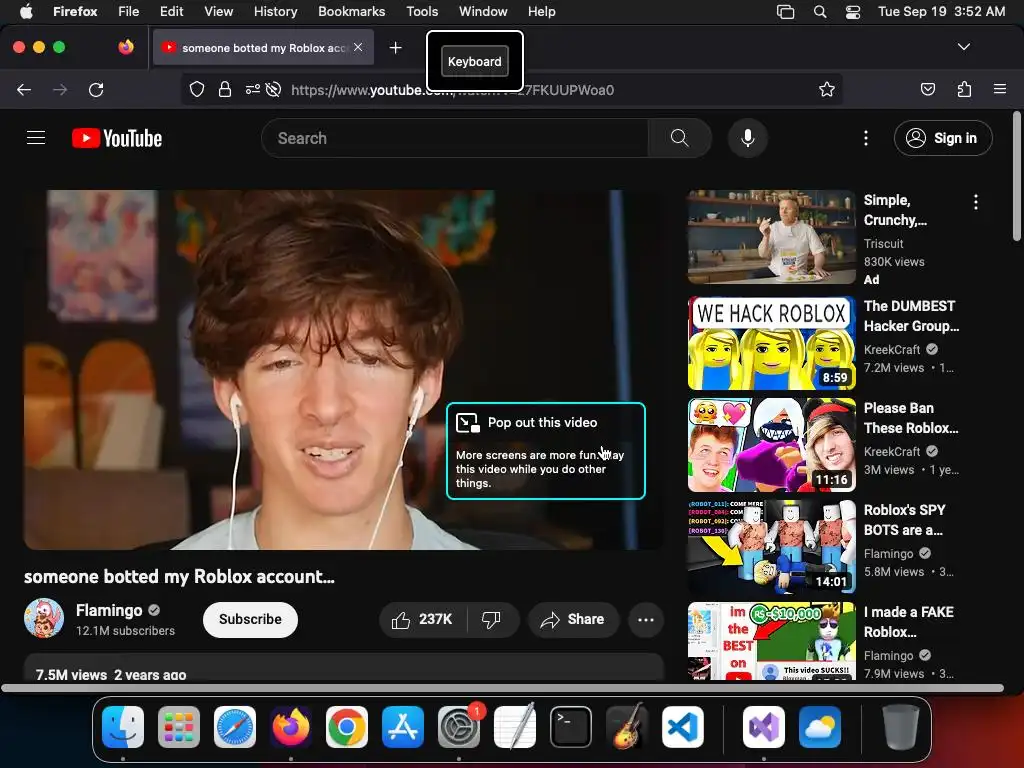Bookmark this page with the star icon
Image resolution: width=1024 pixels, height=768 pixels.
pos(827,89)
